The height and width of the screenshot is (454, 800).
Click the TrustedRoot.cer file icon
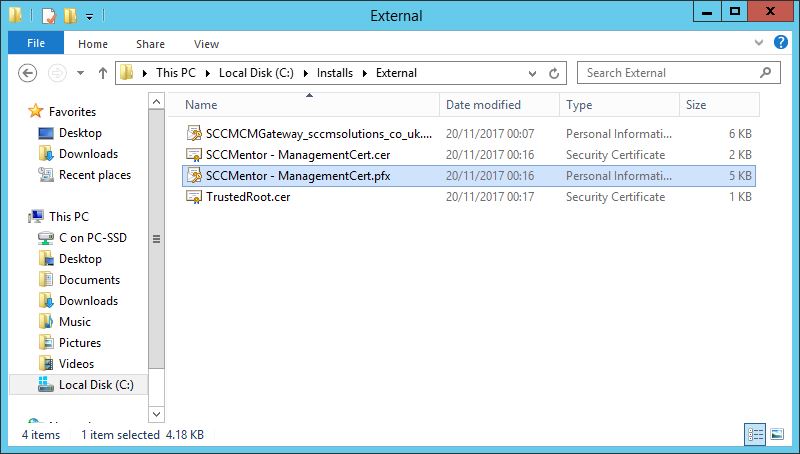click(194, 197)
